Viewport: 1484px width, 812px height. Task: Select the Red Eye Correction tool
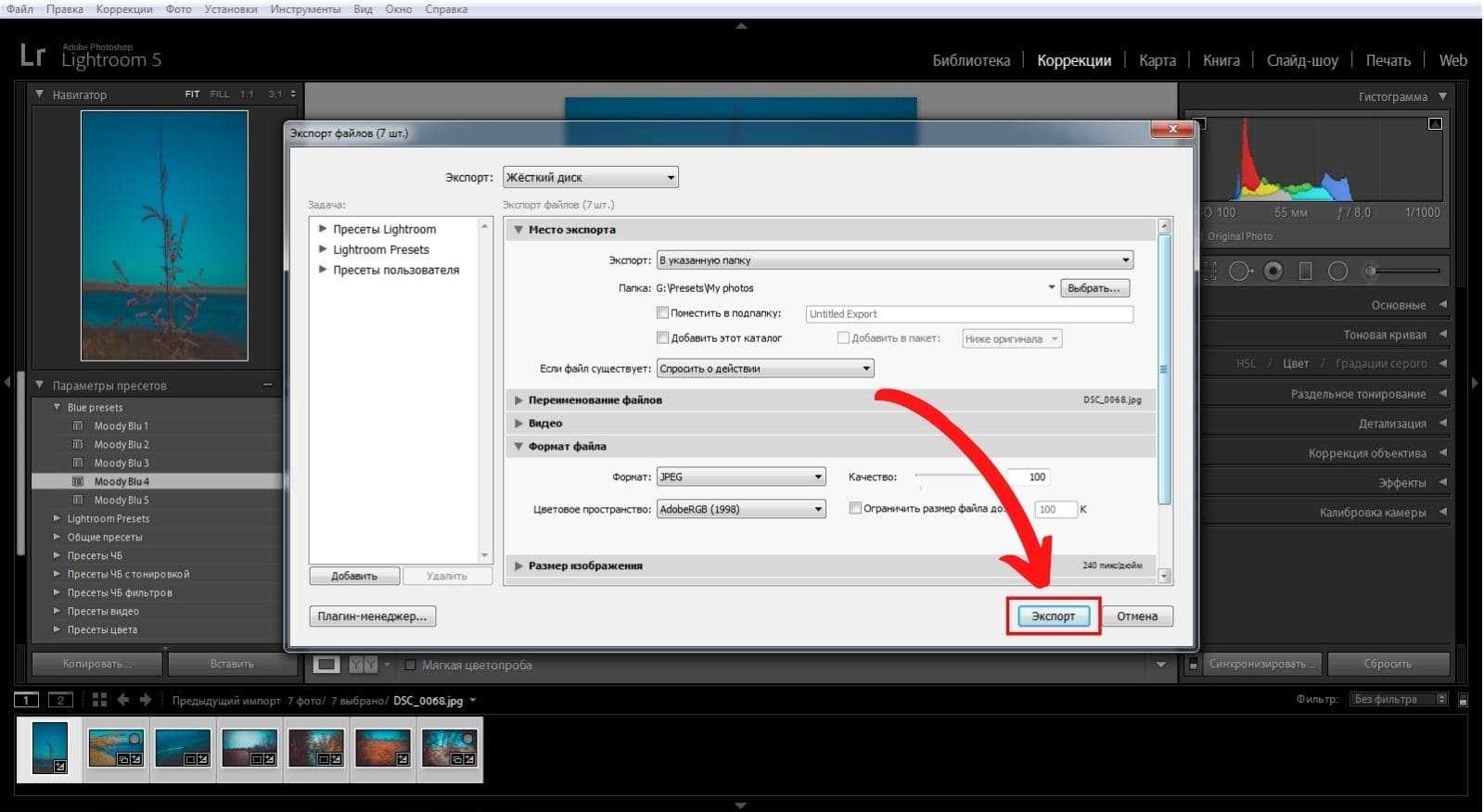tap(1273, 272)
